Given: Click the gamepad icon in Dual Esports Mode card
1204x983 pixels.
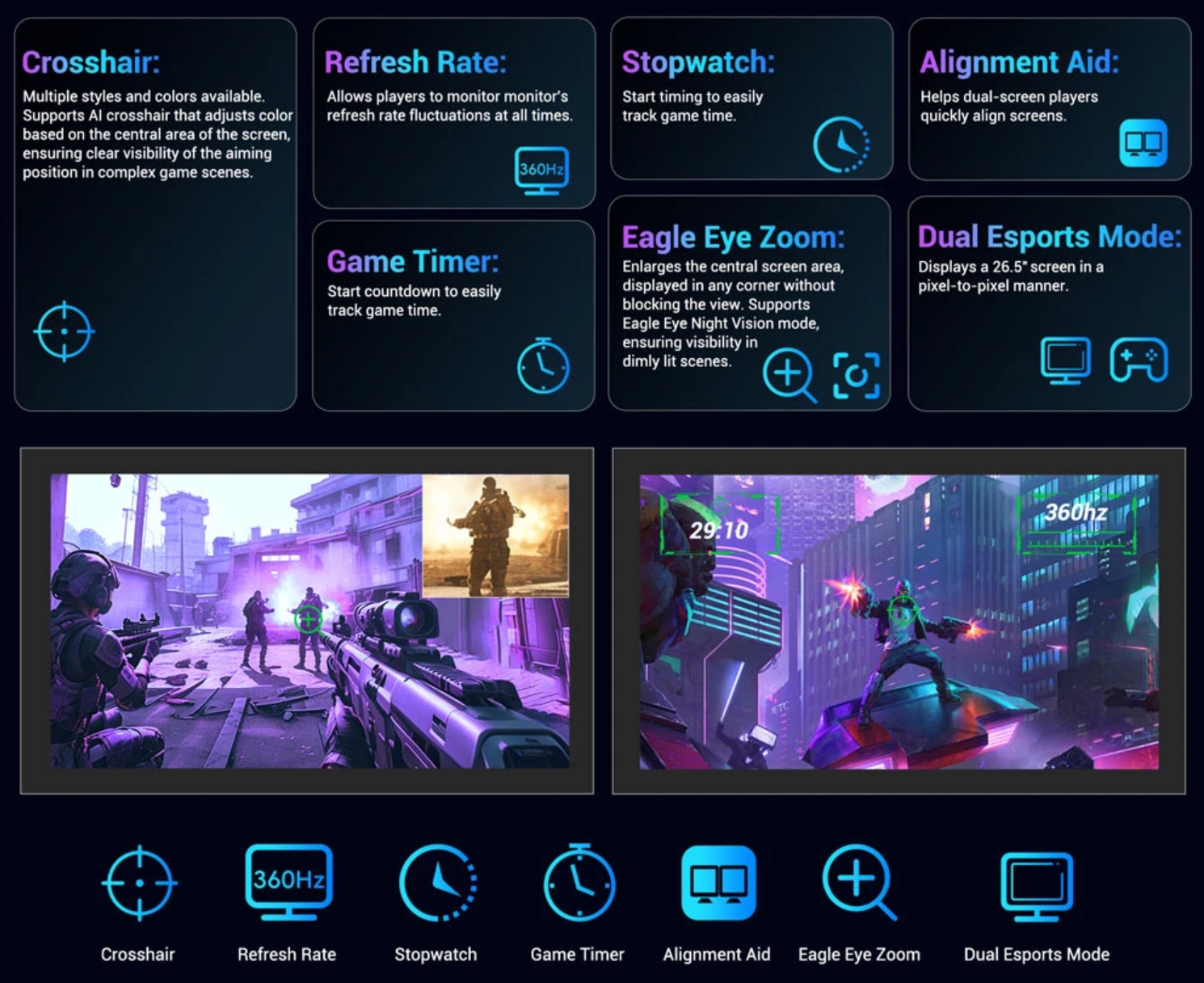Looking at the screenshot, I should coord(1139,360).
